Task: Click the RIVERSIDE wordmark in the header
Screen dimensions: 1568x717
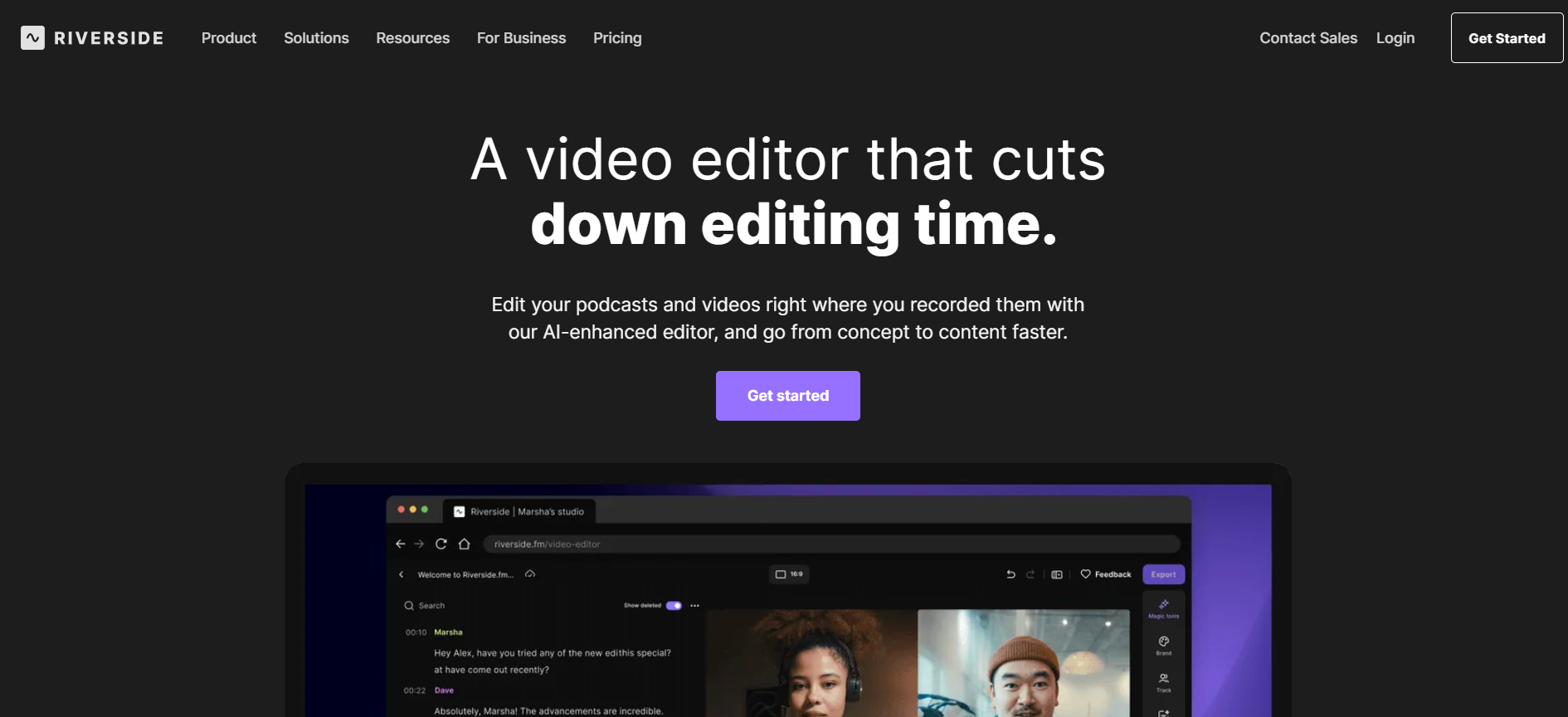Action: pos(109,38)
